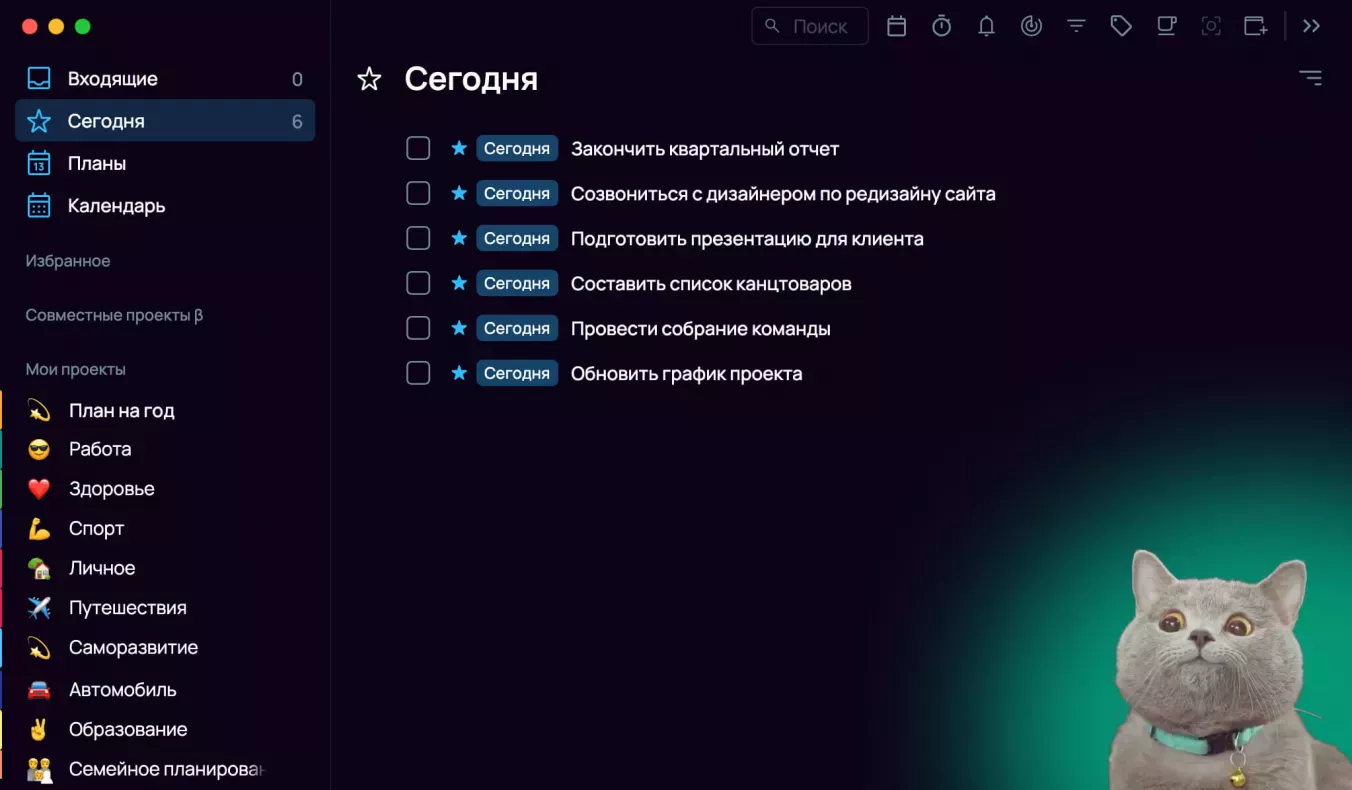The height and width of the screenshot is (790, 1352).
Task: Click the car emoji of the Автомобиль project
Action: coord(39,690)
